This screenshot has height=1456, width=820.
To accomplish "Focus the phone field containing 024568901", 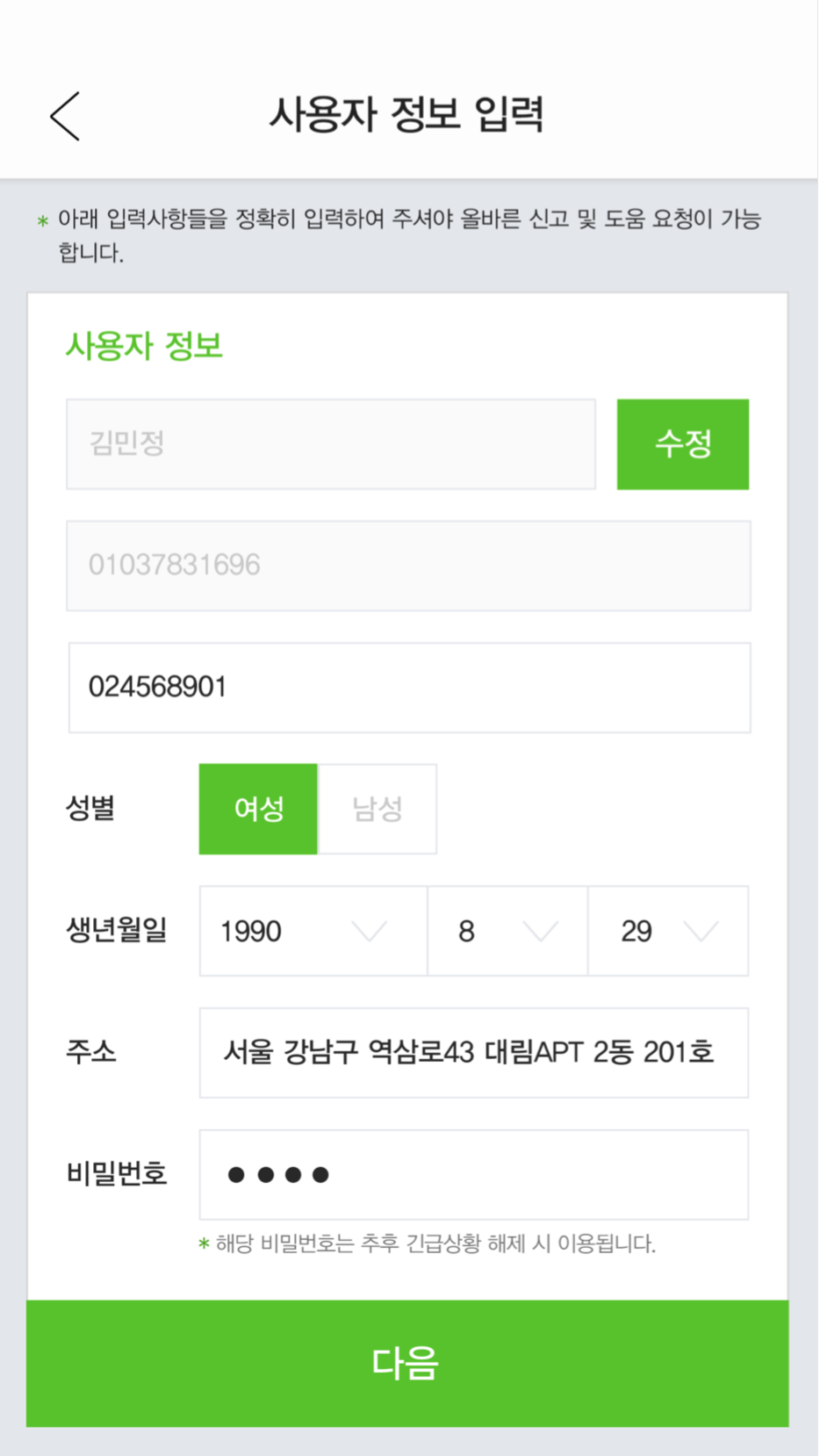I will click(x=409, y=688).
